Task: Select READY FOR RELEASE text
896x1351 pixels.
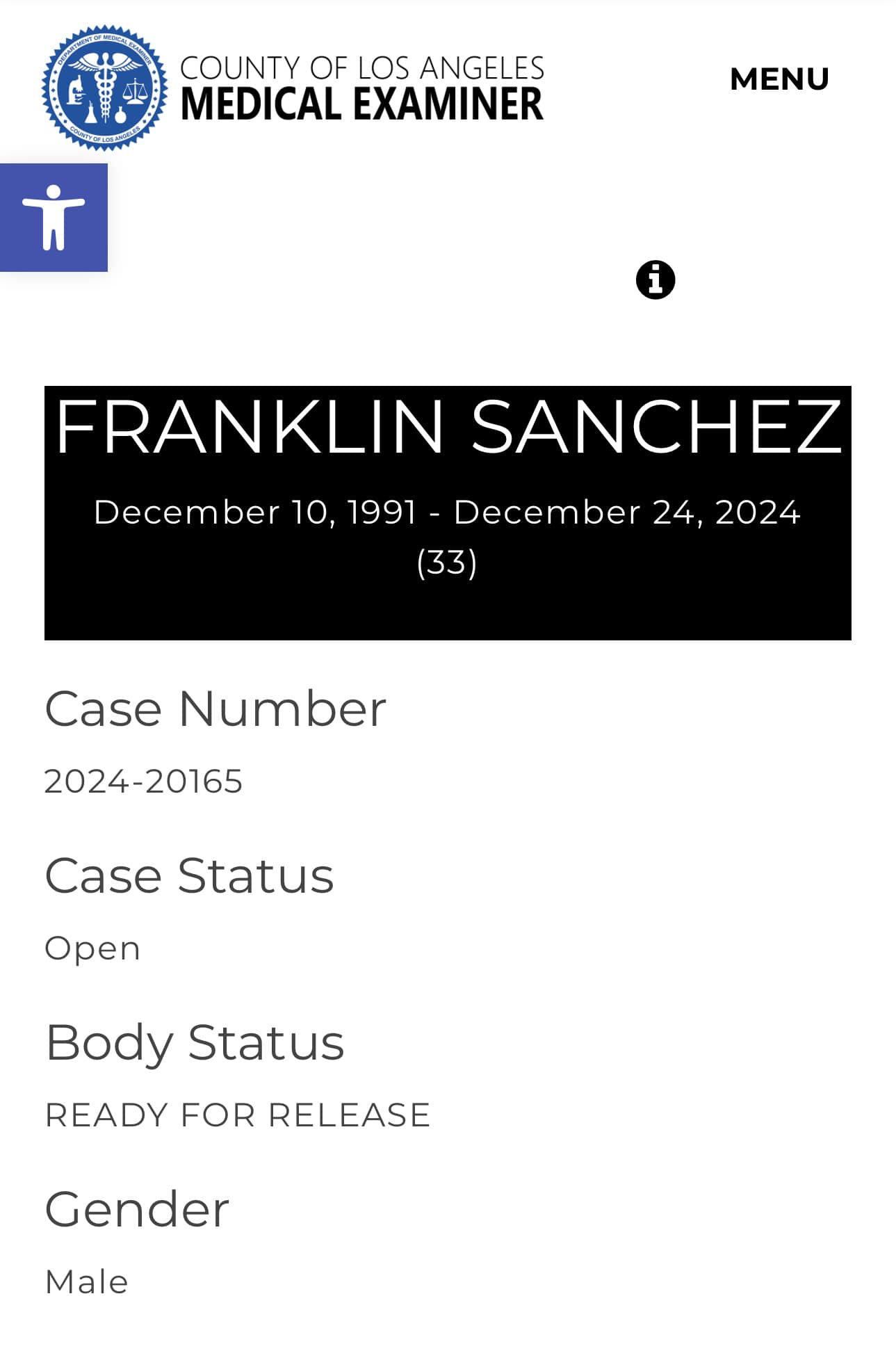Action: pyautogui.click(x=238, y=1115)
